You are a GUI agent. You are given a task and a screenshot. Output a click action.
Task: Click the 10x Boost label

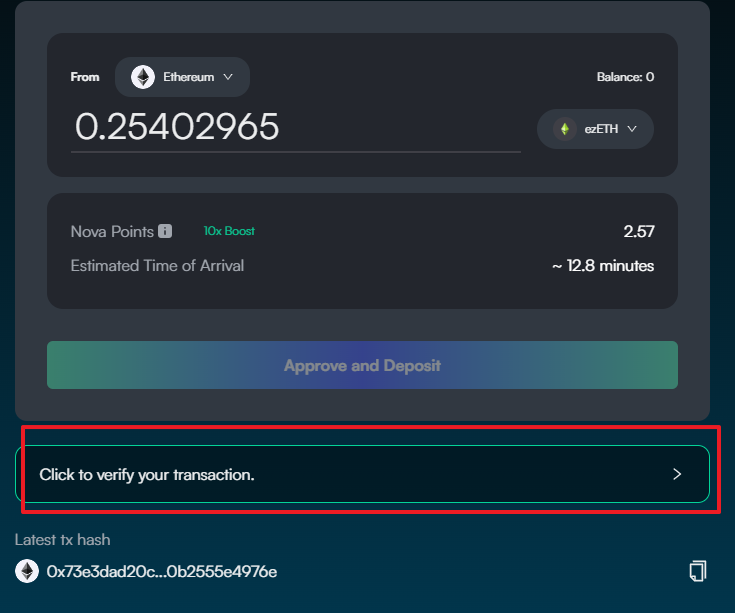(229, 231)
